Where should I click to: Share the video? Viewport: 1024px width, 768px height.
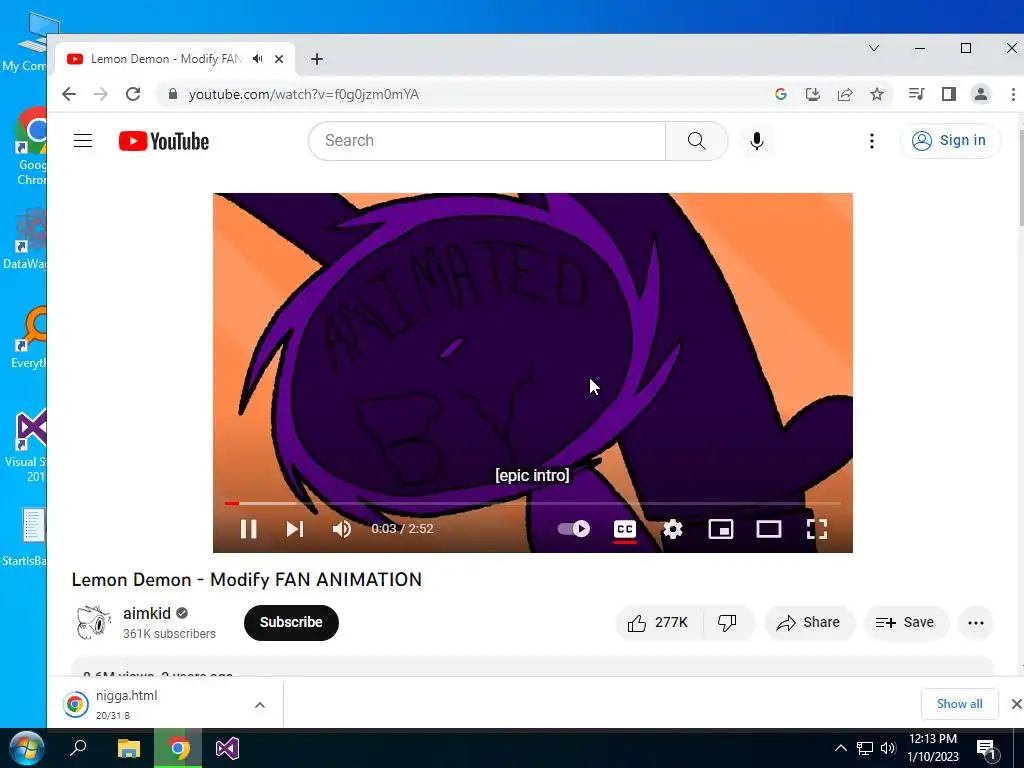(x=808, y=622)
